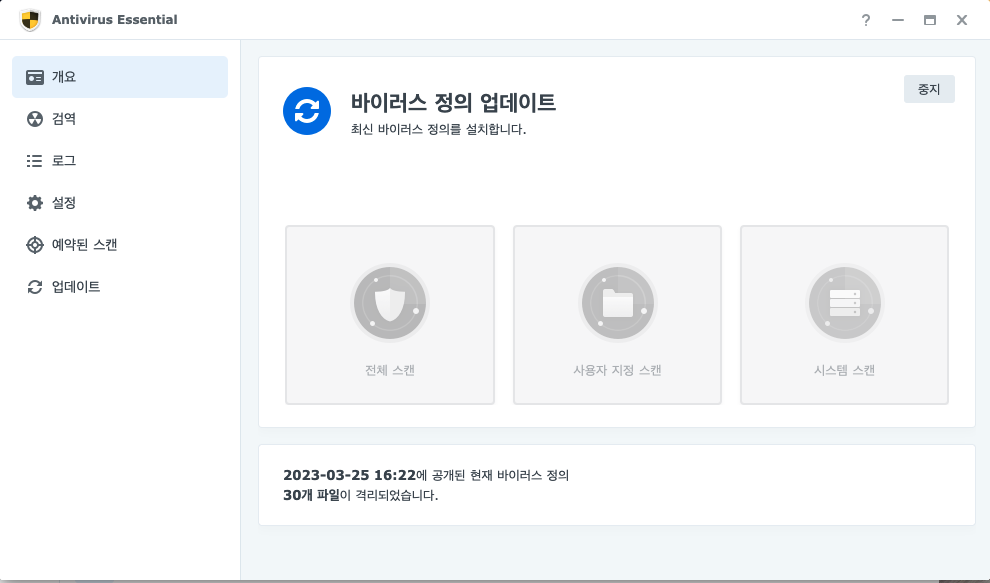
Task: Select the 개요 menu item
Action: coord(120,77)
